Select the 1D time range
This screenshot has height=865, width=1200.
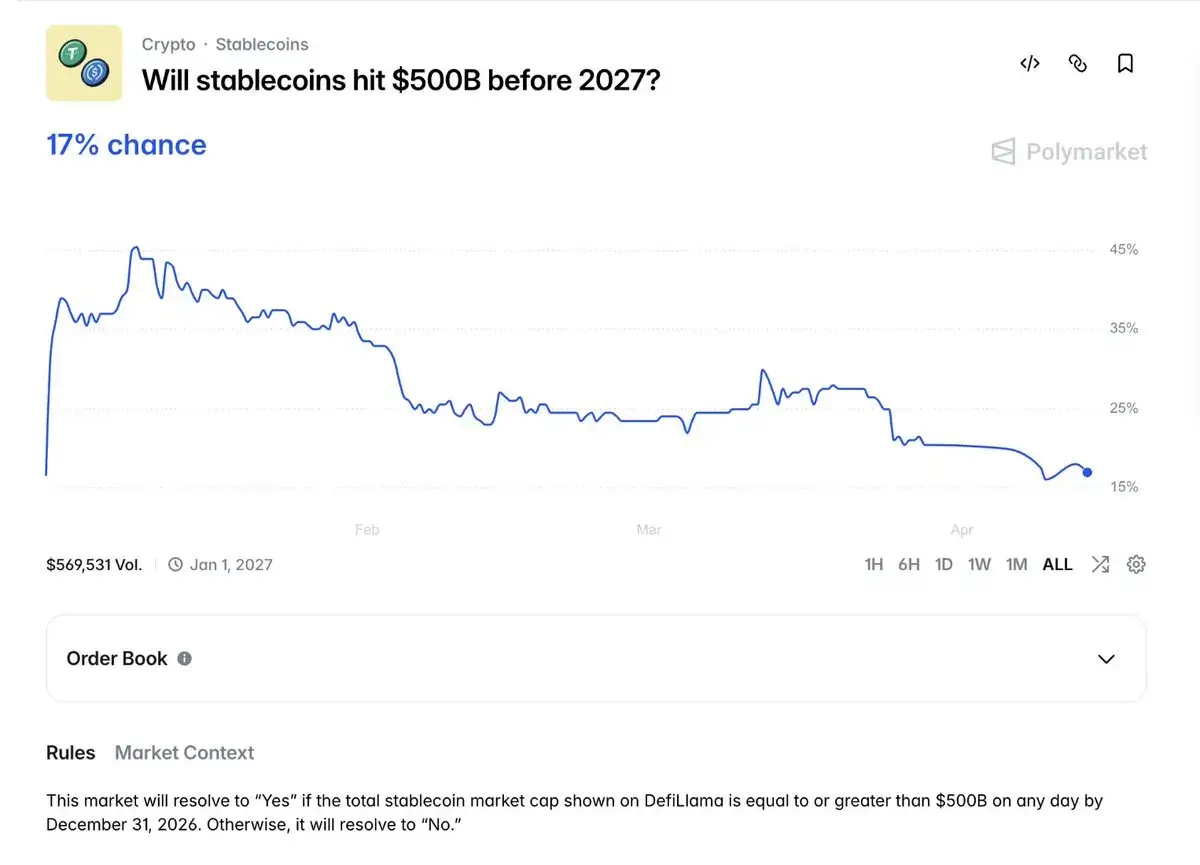943,564
